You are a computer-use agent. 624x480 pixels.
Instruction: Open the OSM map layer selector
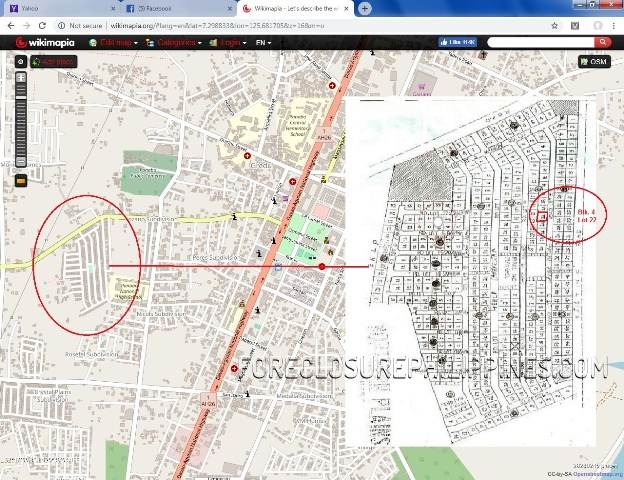pyautogui.click(x=593, y=62)
